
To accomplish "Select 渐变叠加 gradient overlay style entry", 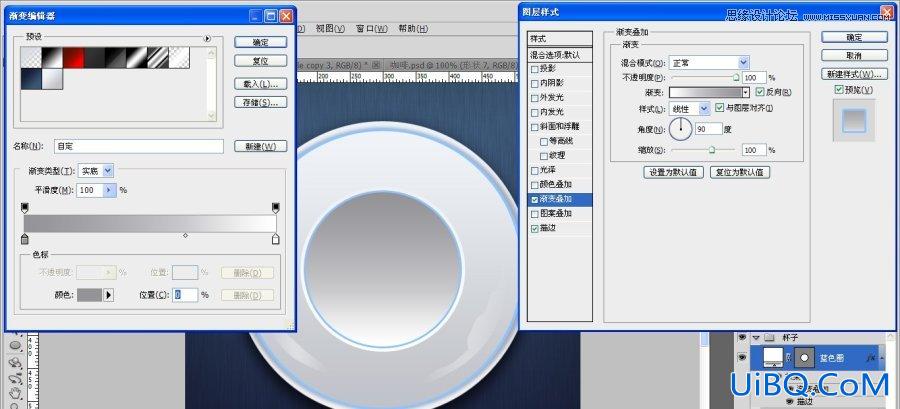I will coord(560,200).
